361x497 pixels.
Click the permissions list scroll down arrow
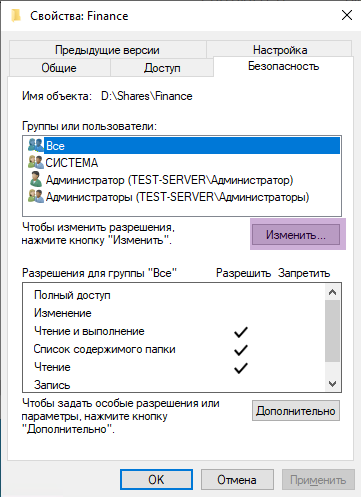(x=332, y=384)
